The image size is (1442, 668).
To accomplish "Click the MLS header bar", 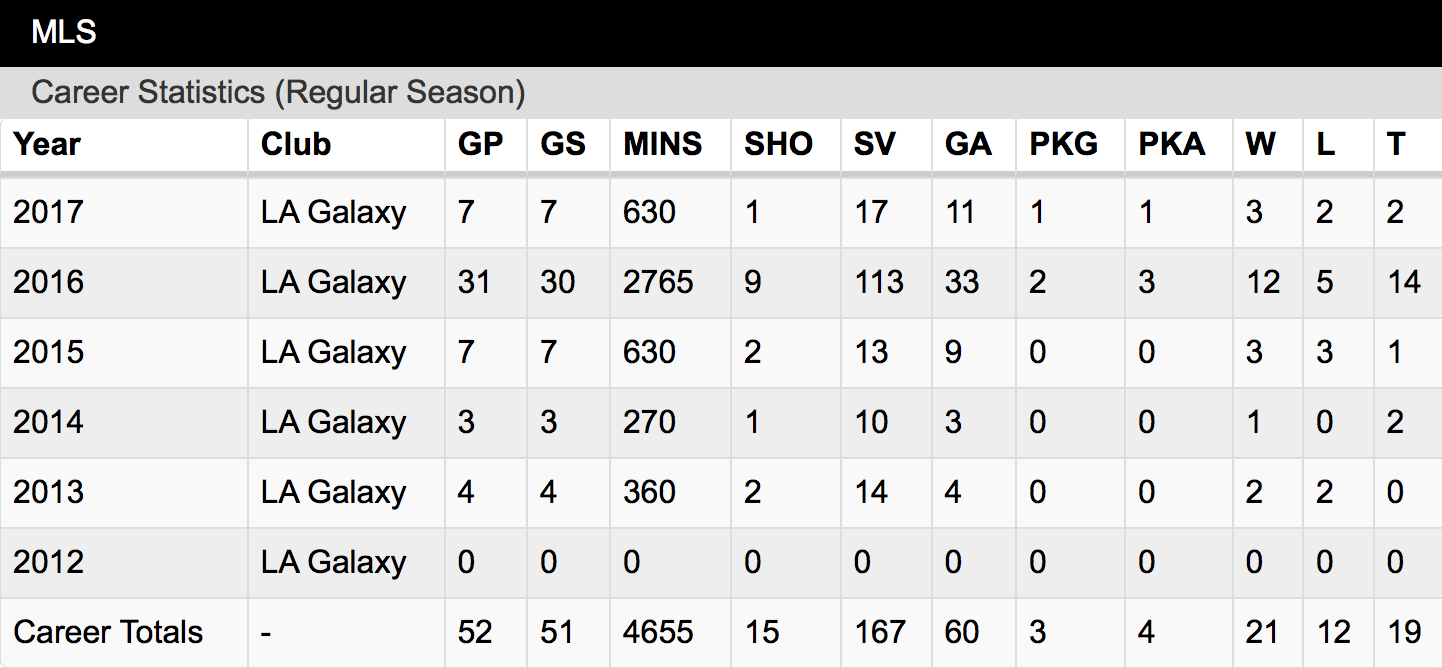I will click(721, 33).
